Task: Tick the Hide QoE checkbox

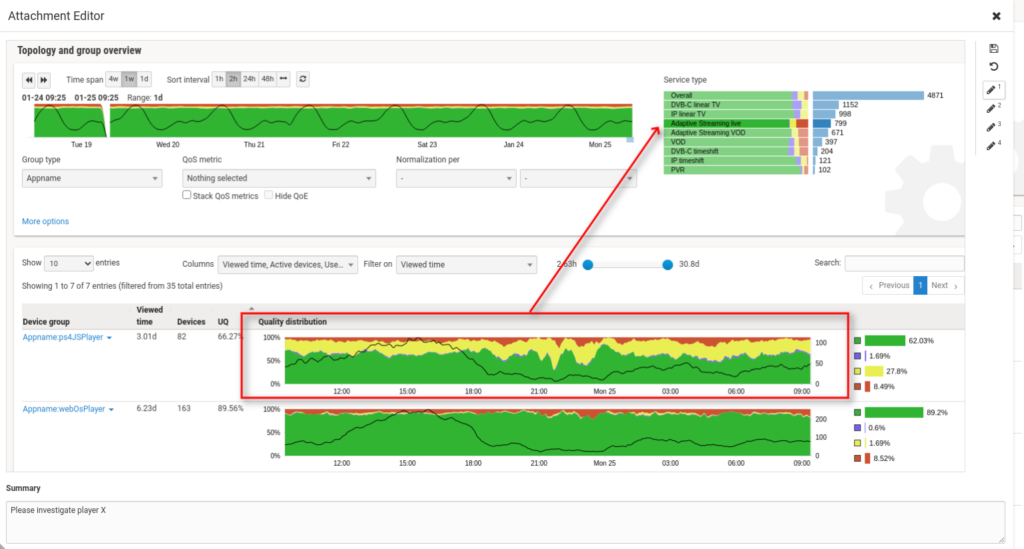Action: coord(269,196)
